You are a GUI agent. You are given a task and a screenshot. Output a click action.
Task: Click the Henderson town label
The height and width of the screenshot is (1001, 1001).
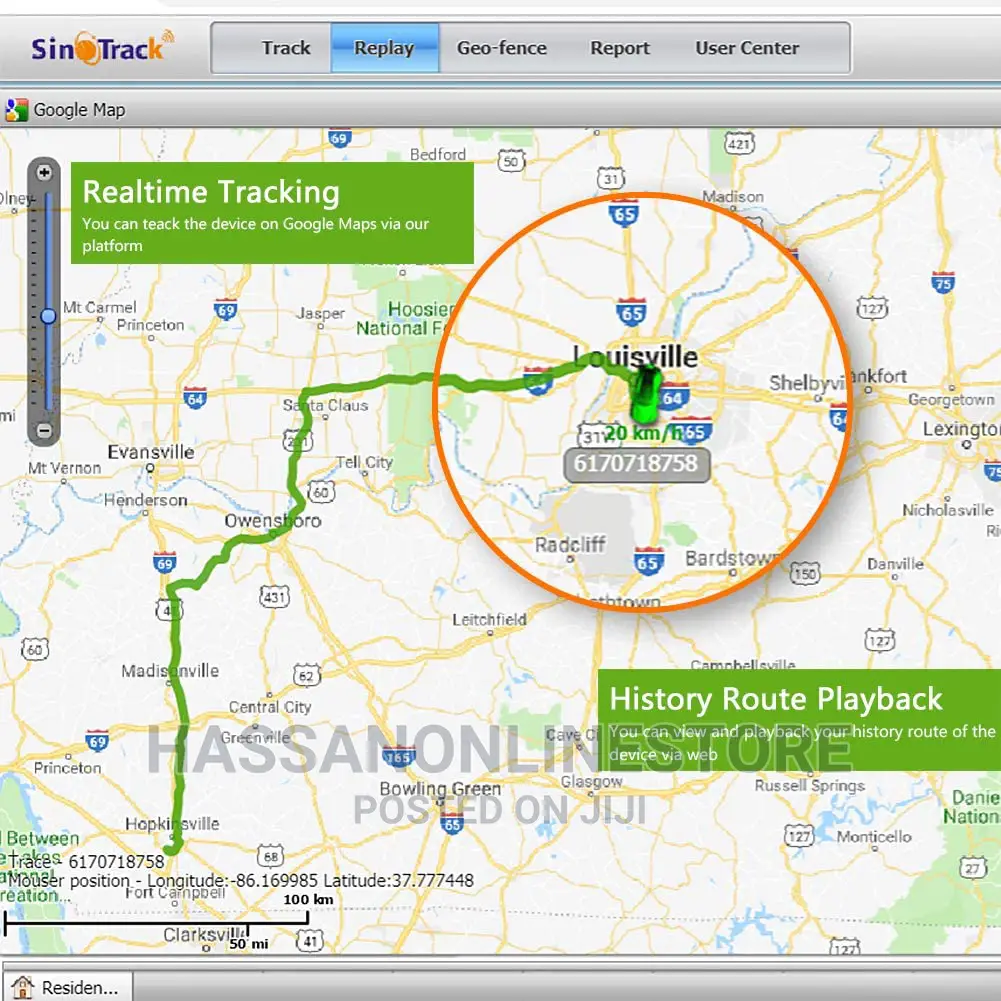point(146,500)
